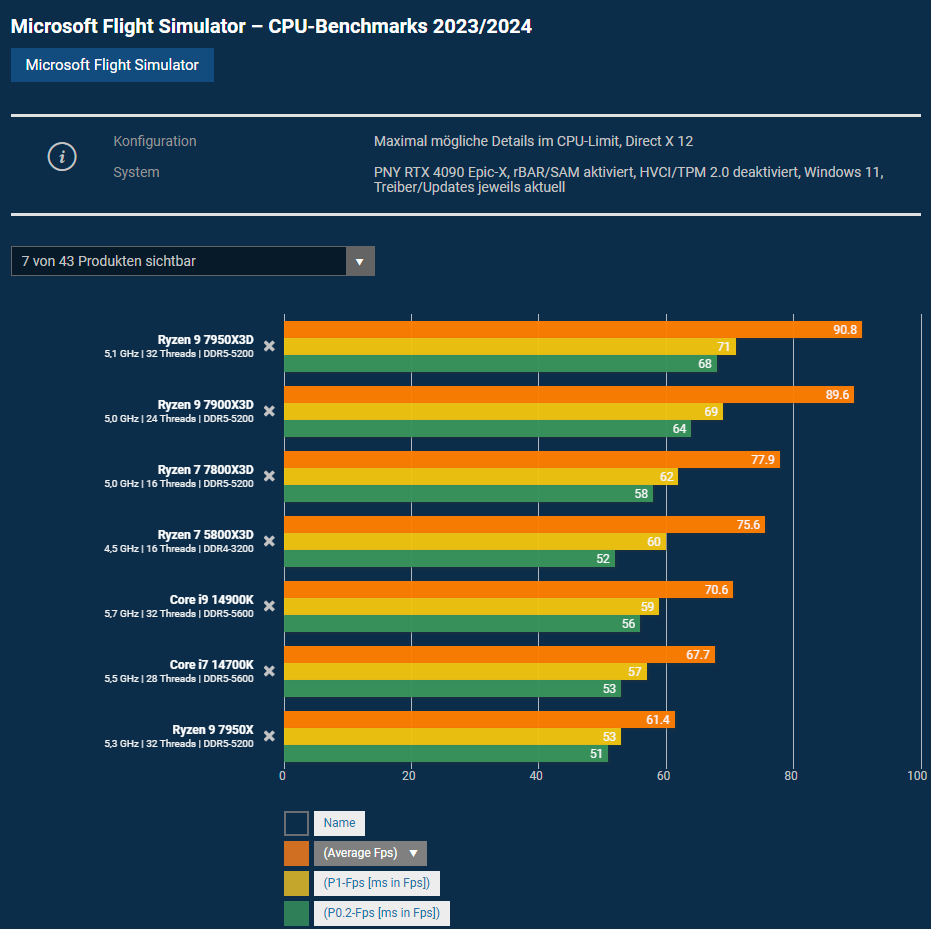Click '5,5 GHz | 28 Threads | DDR5-5600' subtitle

179,678
